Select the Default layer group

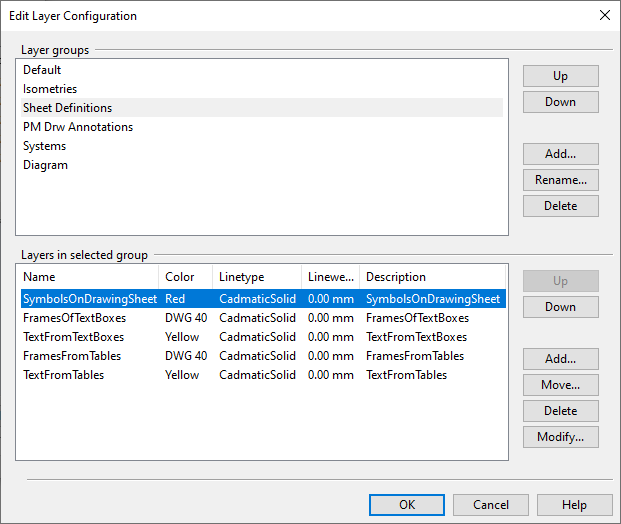tap(42, 70)
